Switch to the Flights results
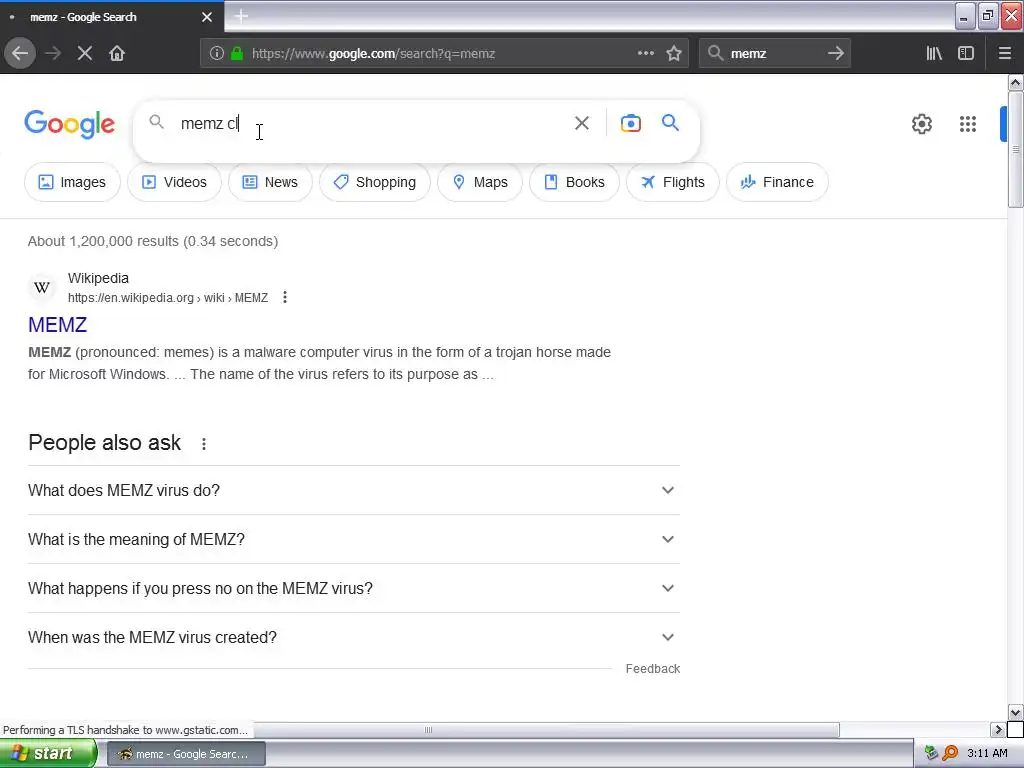This screenshot has width=1024, height=768. [673, 182]
